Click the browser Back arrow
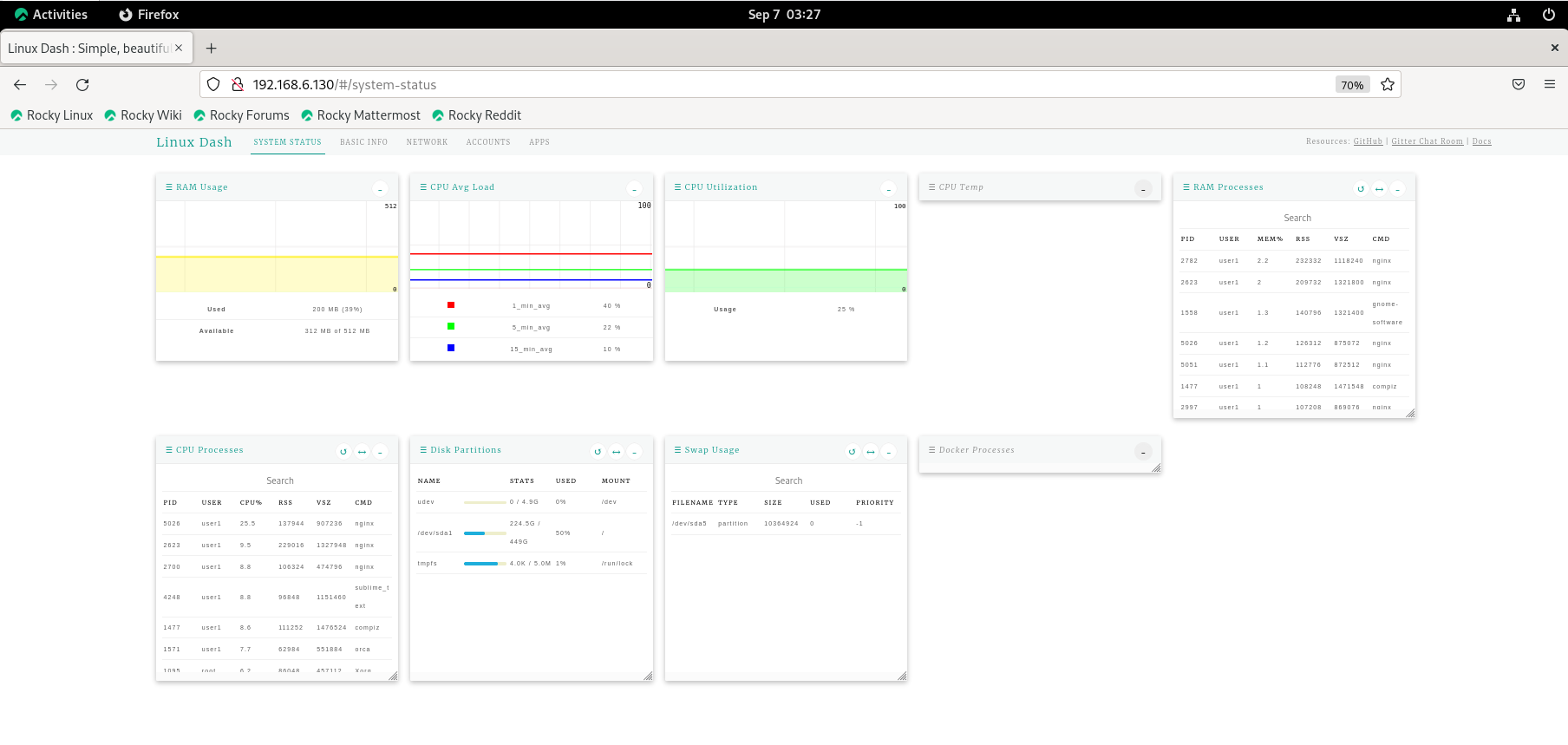Viewport: 1568px width, 745px height. tap(20, 84)
